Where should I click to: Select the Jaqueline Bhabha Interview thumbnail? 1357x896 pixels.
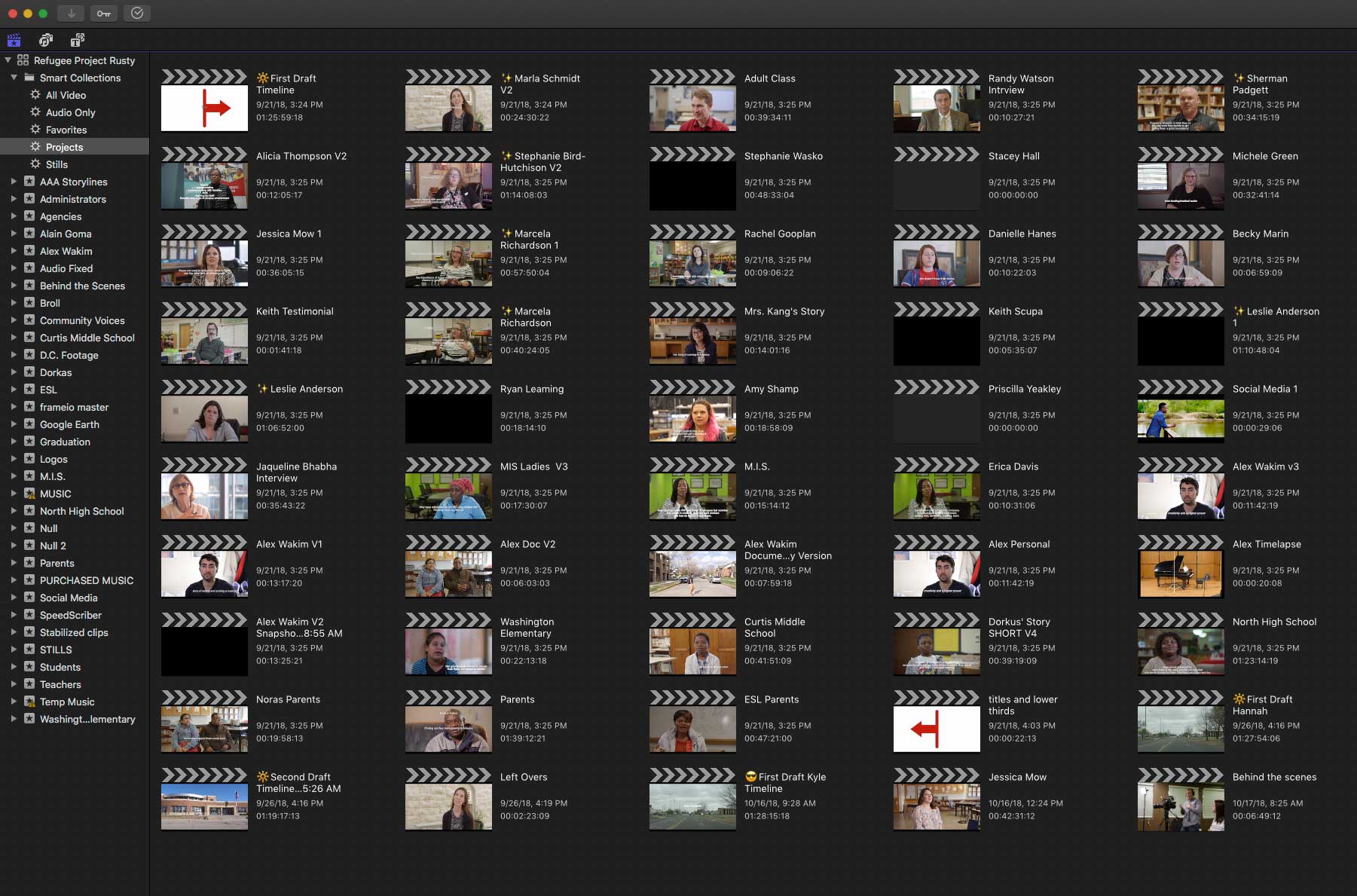tap(204, 488)
